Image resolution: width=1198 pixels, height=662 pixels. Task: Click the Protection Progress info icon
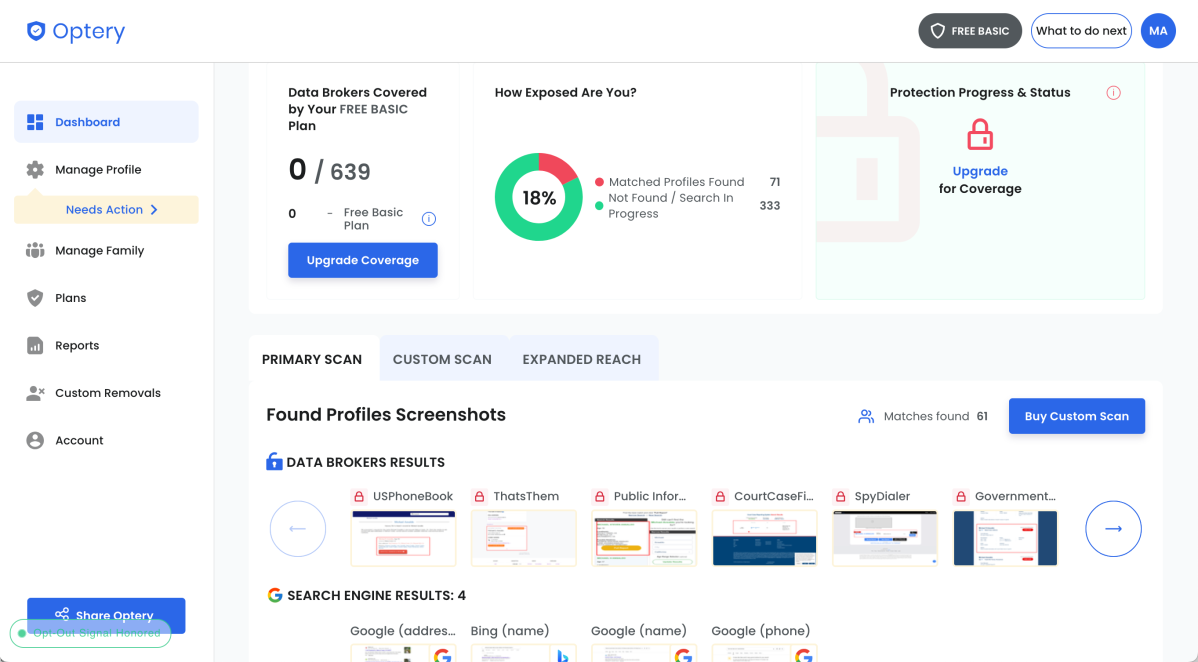tap(1113, 93)
